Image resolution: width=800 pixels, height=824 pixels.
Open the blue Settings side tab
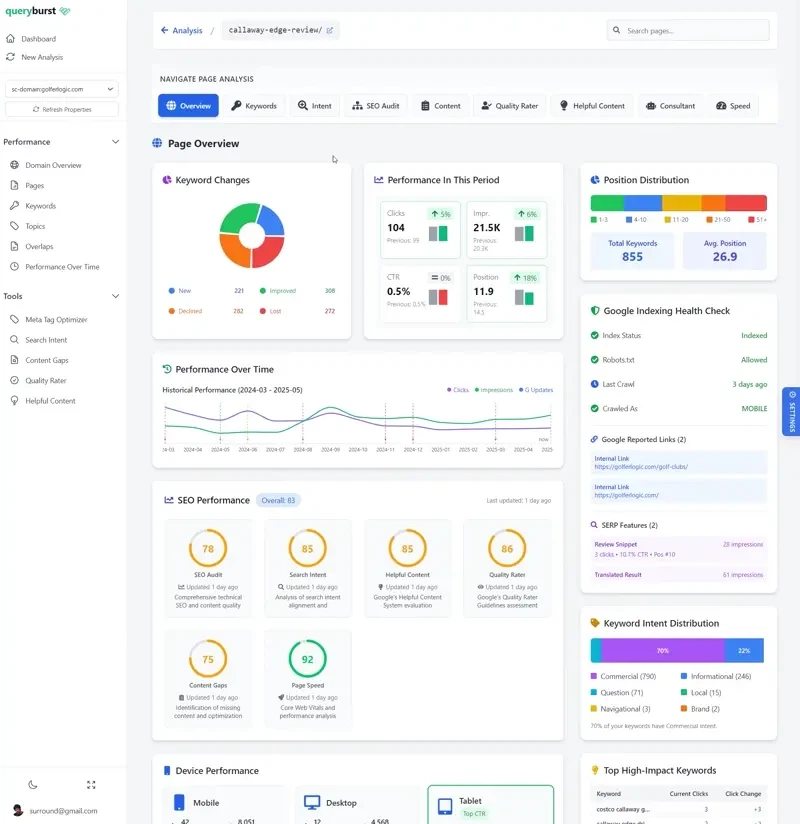(x=791, y=411)
